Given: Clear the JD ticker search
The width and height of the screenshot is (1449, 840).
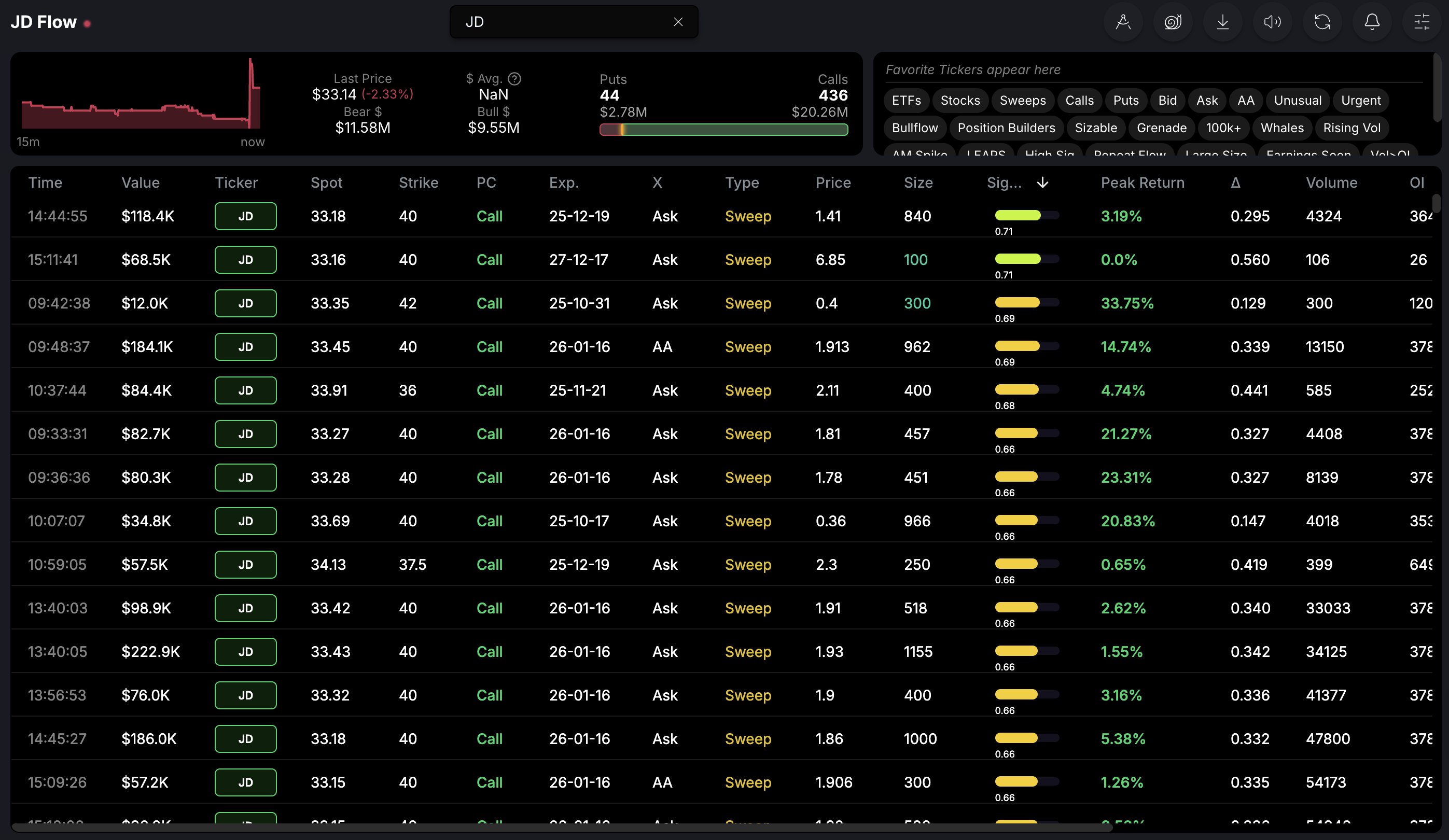Looking at the screenshot, I should pos(678,22).
